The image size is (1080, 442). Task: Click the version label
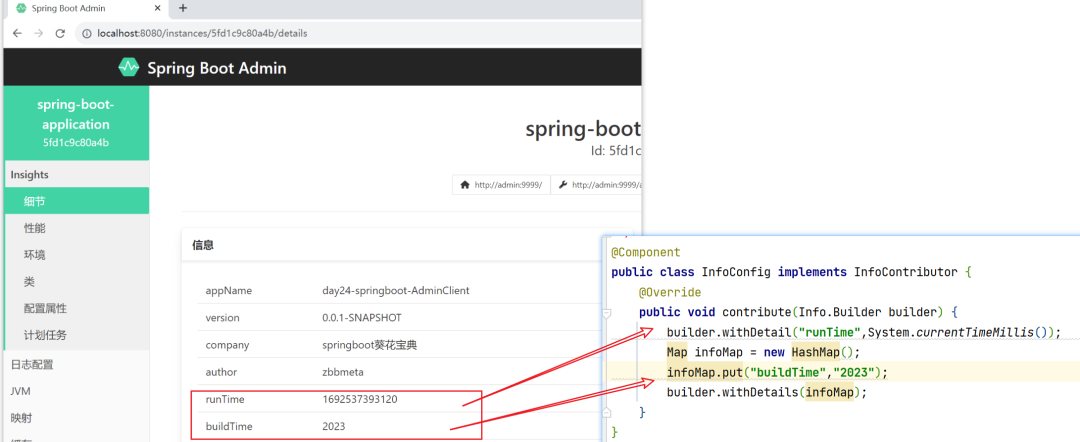click(x=222, y=318)
